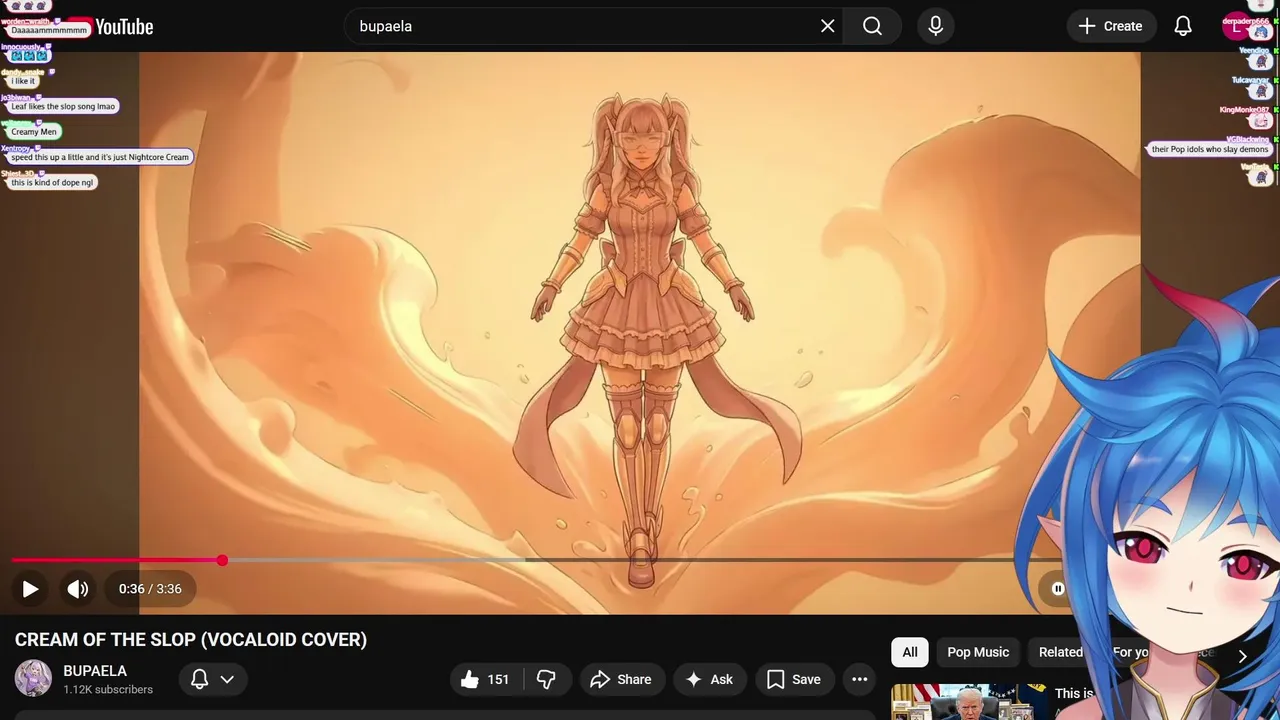Open the account avatar menu

pyautogui.click(x=1238, y=26)
